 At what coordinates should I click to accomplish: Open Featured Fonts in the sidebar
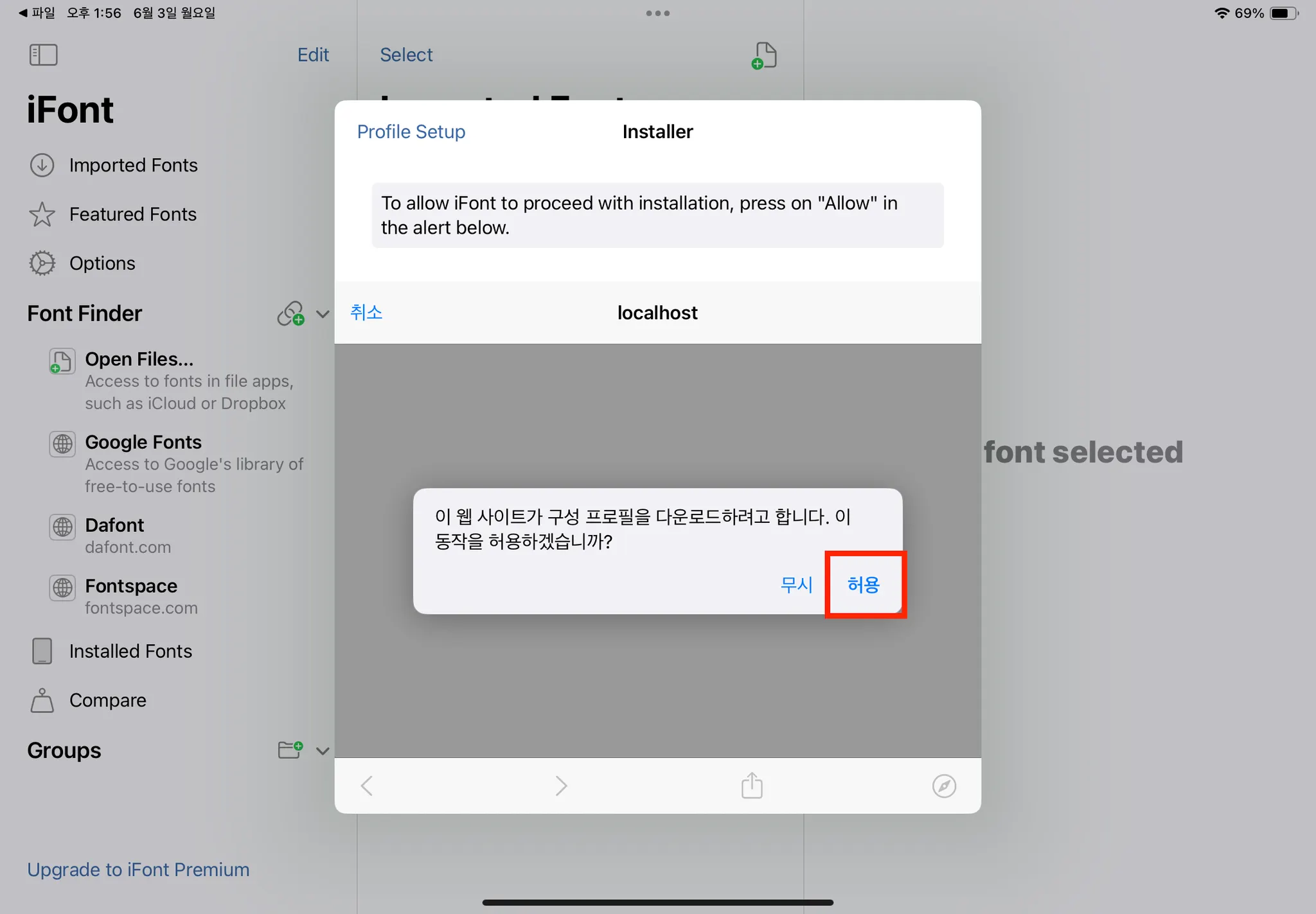[132, 214]
